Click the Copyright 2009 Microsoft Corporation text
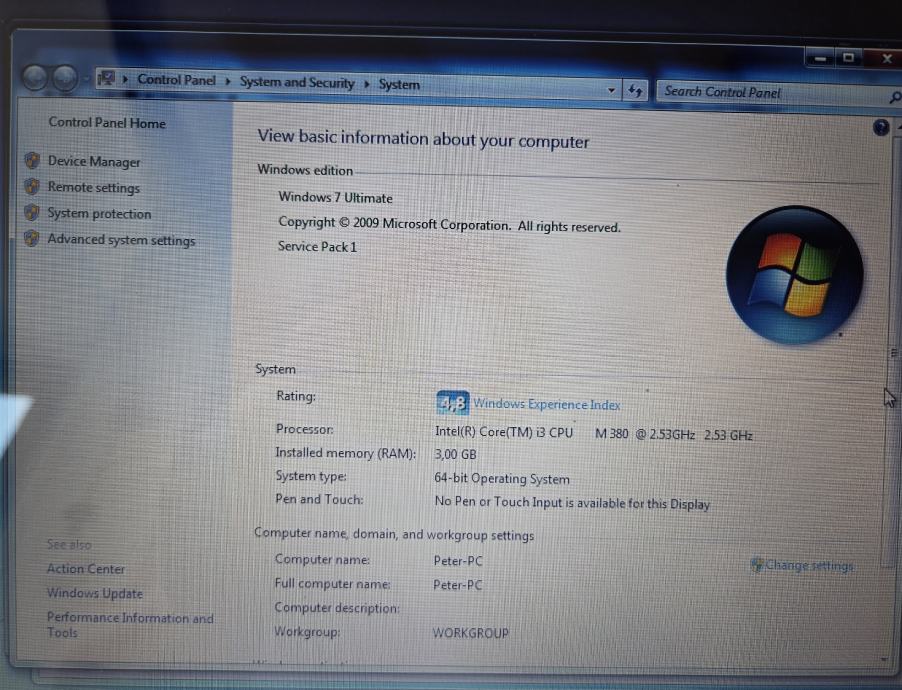The width and height of the screenshot is (902, 690). pos(449,224)
